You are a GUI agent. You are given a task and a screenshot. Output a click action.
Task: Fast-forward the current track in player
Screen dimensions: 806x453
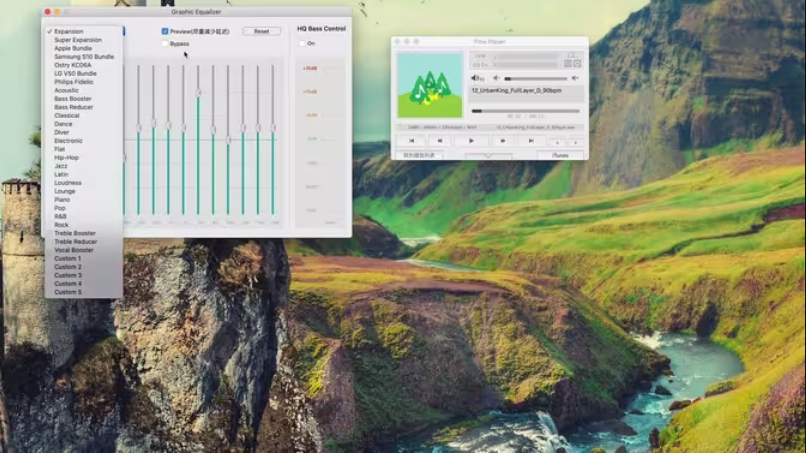tap(503, 140)
